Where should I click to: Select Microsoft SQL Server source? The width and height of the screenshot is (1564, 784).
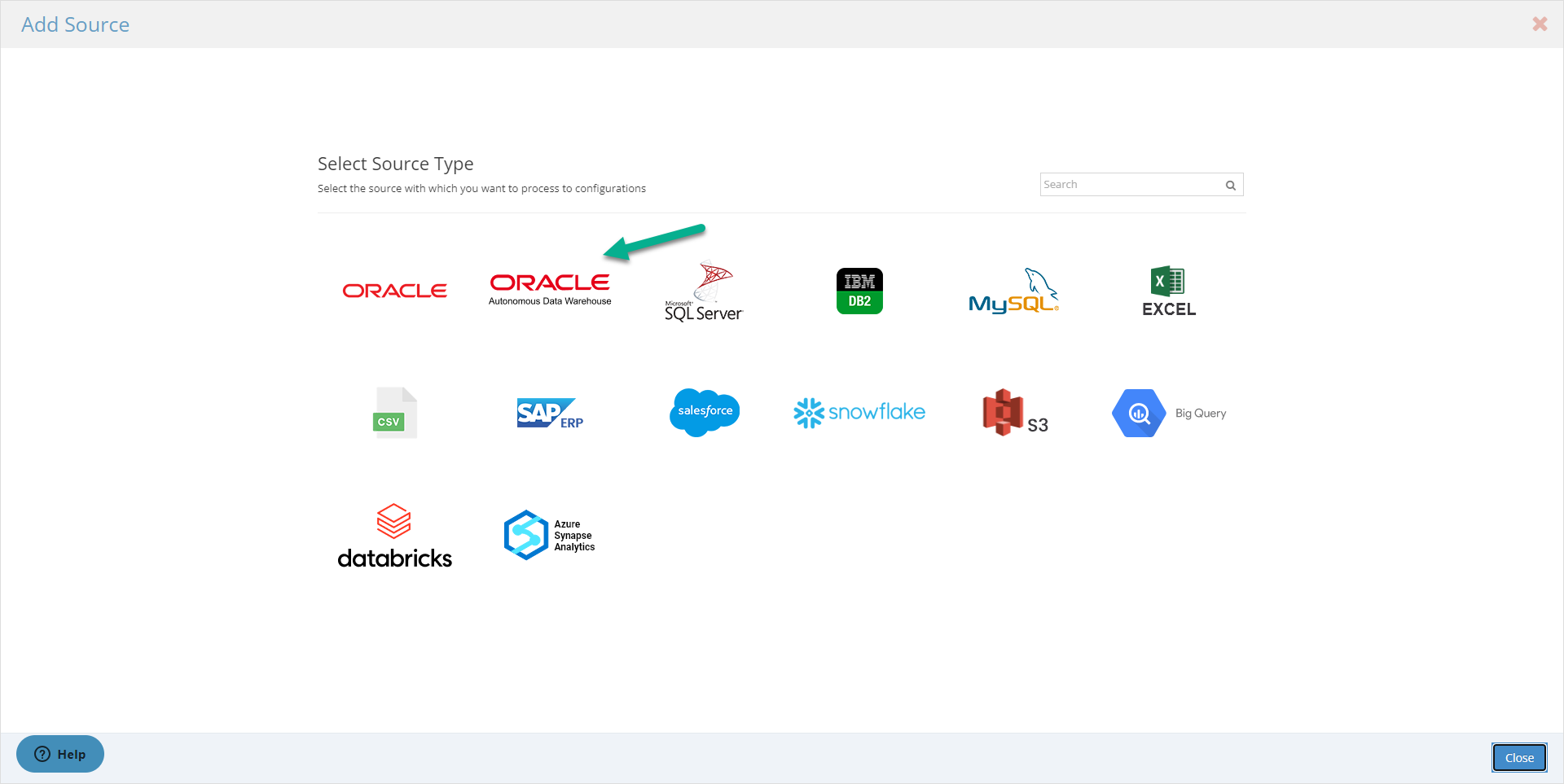coord(704,291)
